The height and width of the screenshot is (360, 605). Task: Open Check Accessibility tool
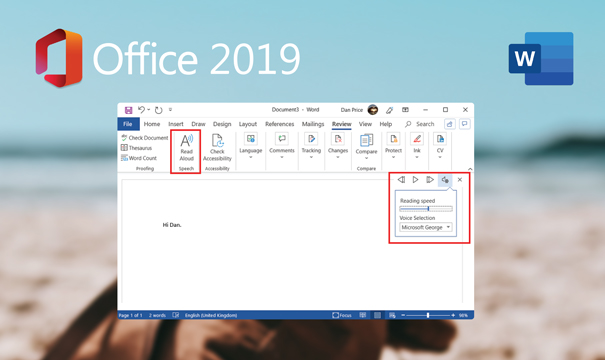(217, 148)
